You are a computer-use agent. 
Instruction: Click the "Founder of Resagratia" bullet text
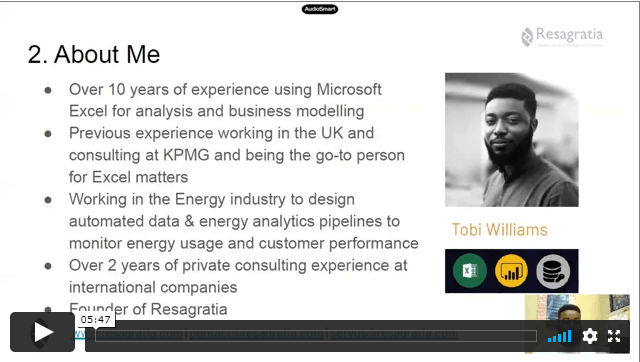coord(148,309)
